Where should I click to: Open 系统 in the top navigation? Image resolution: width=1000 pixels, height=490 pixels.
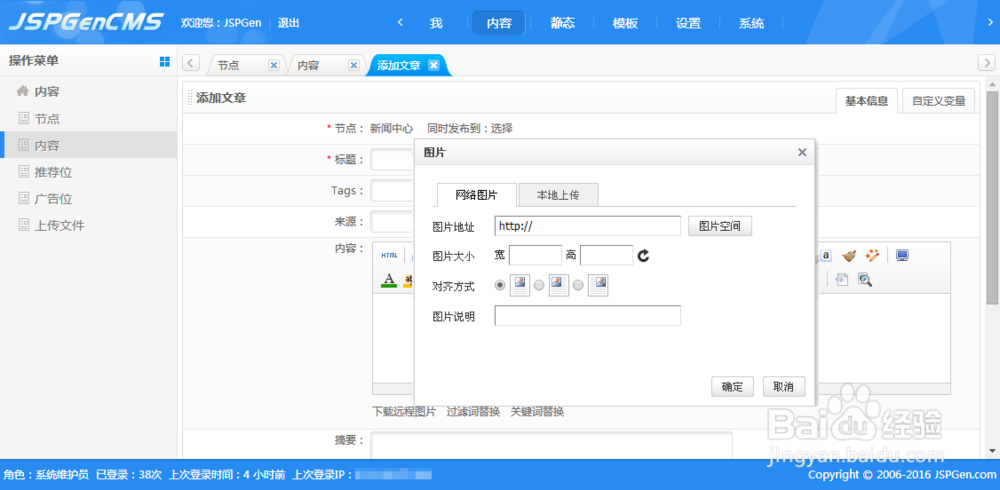point(752,23)
